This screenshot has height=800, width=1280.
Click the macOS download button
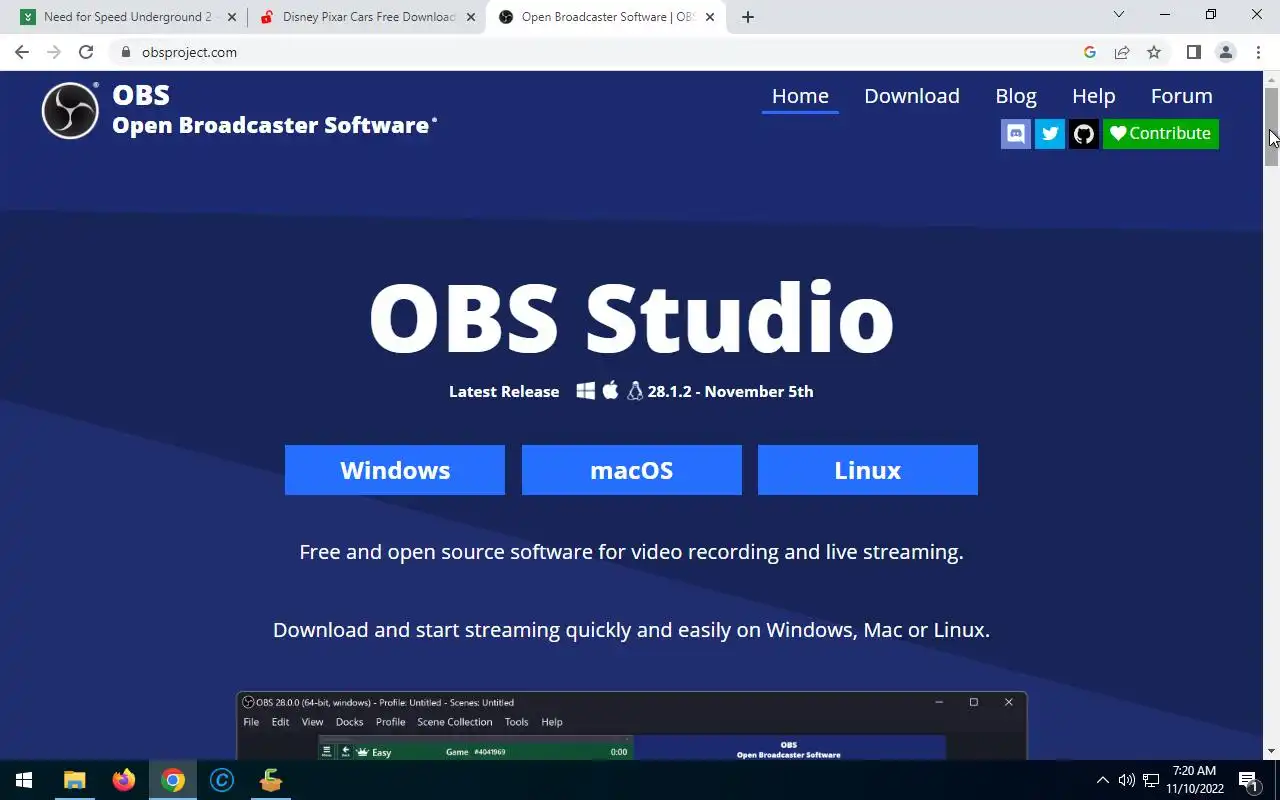pos(632,470)
